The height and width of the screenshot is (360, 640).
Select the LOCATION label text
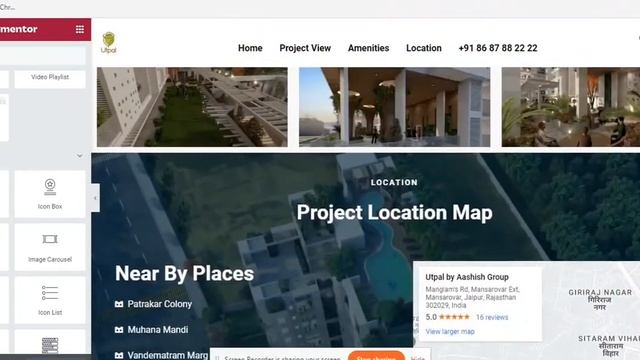[x=394, y=182]
